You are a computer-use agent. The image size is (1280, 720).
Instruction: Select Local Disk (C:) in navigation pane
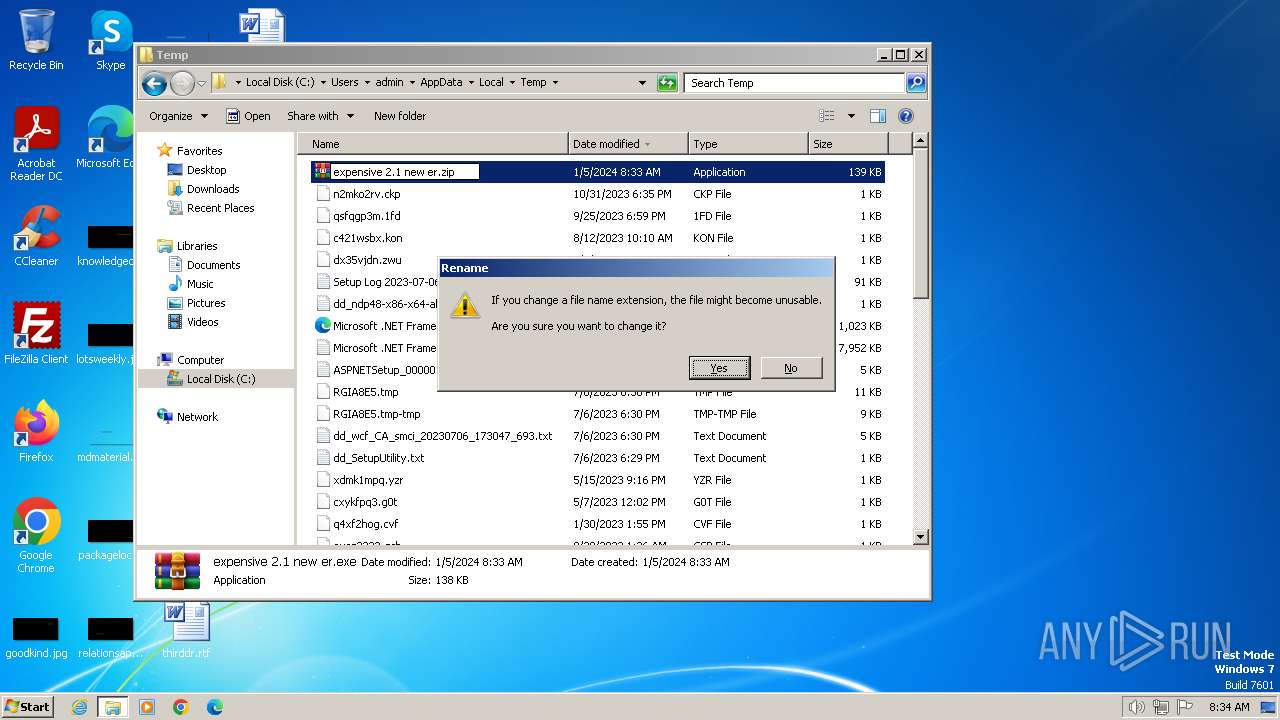(x=220, y=379)
